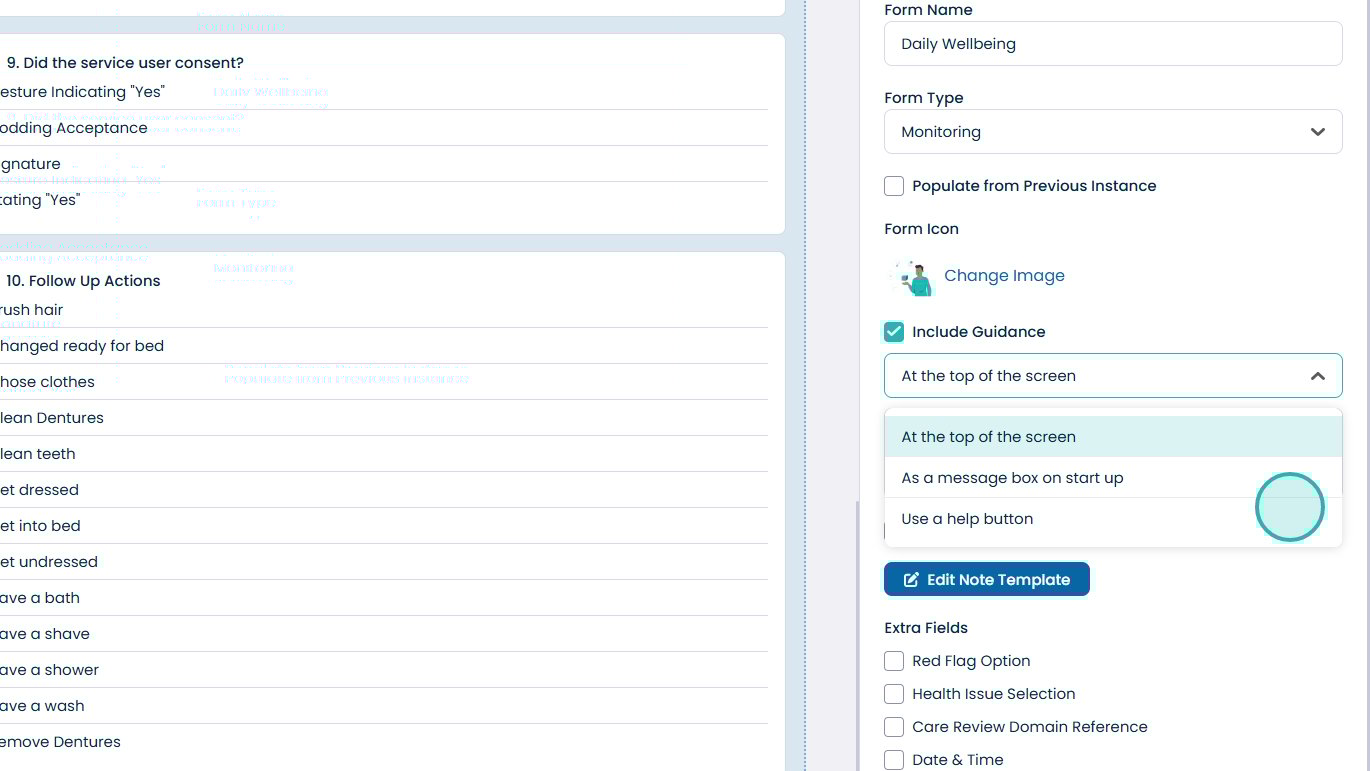Screen dimensions: 1370x771
Task: Select the "Clean teeth" action row
Action: click(384, 454)
